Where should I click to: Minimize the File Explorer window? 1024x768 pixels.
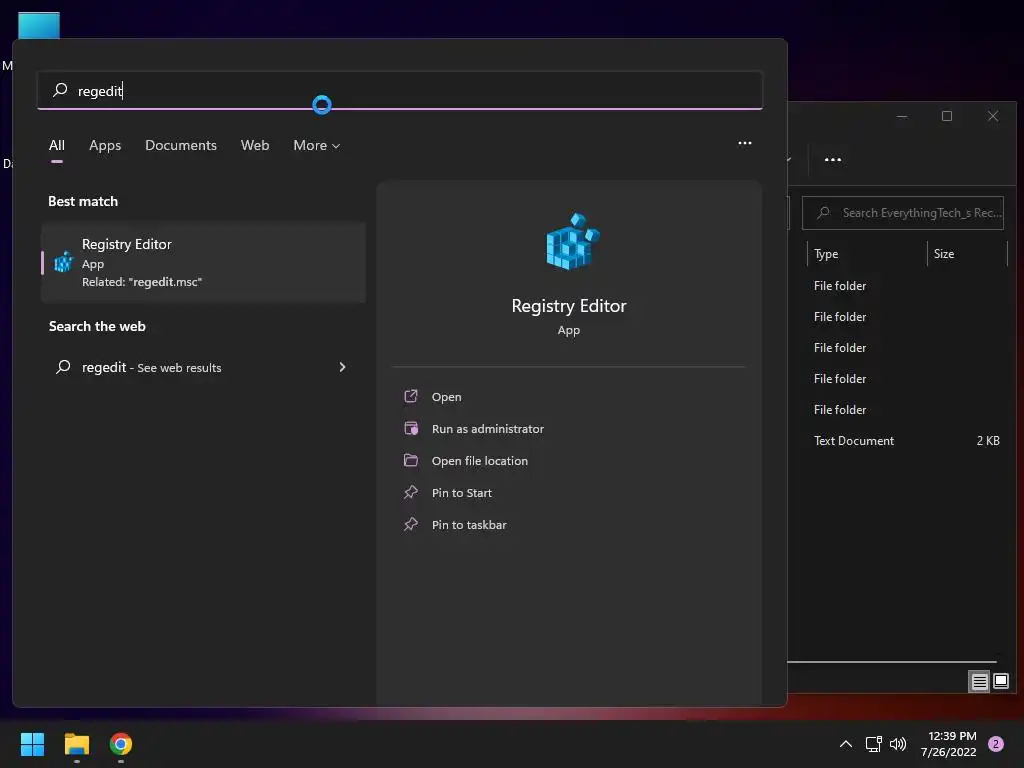902,116
